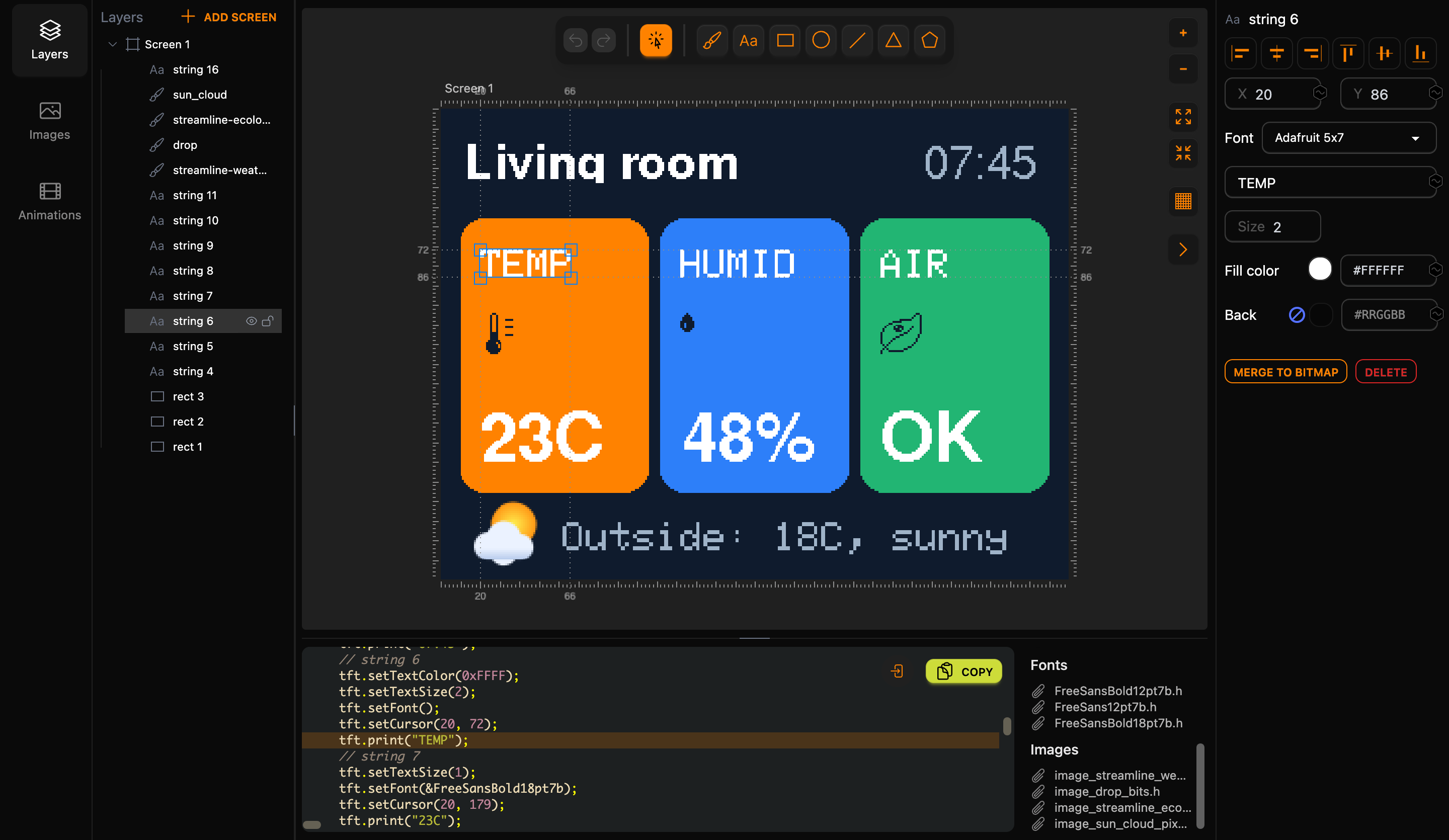Click the TEMP text input field

coord(1330,183)
